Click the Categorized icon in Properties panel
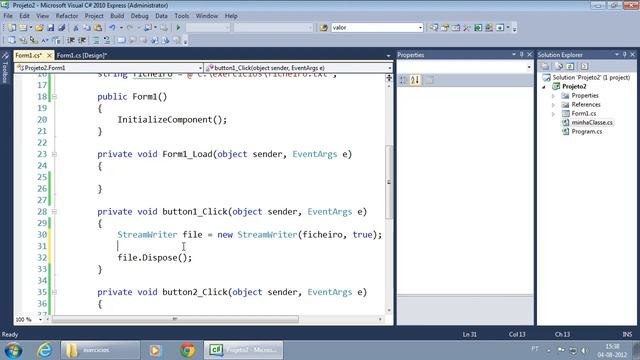Viewport: 640px width, 360px height. tap(403, 80)
